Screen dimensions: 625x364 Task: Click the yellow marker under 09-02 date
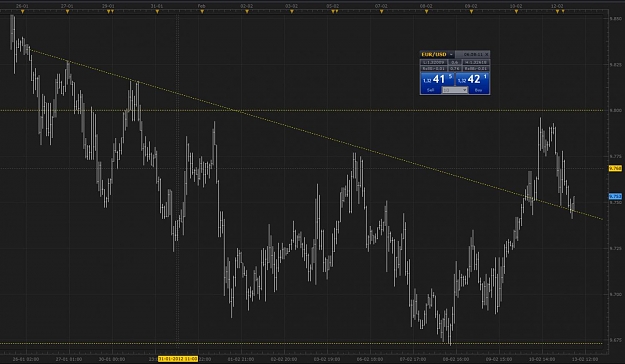coord(471,12)
